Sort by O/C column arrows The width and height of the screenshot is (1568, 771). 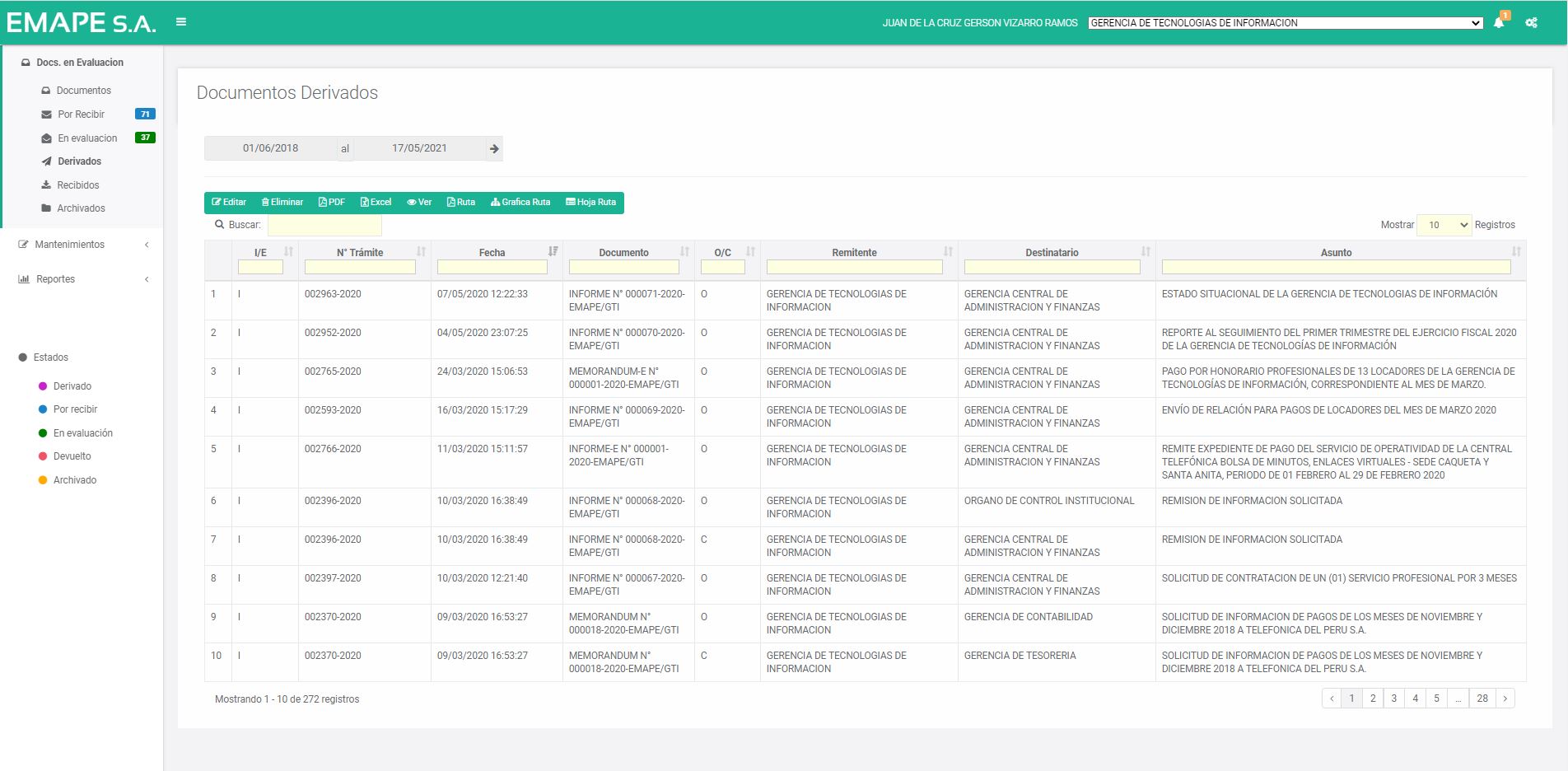[750, 251]
